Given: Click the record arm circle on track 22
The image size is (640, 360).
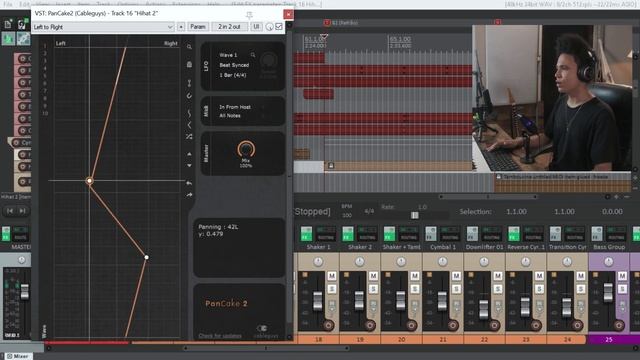Looking at the screenshot, I should tap(494, 325).
